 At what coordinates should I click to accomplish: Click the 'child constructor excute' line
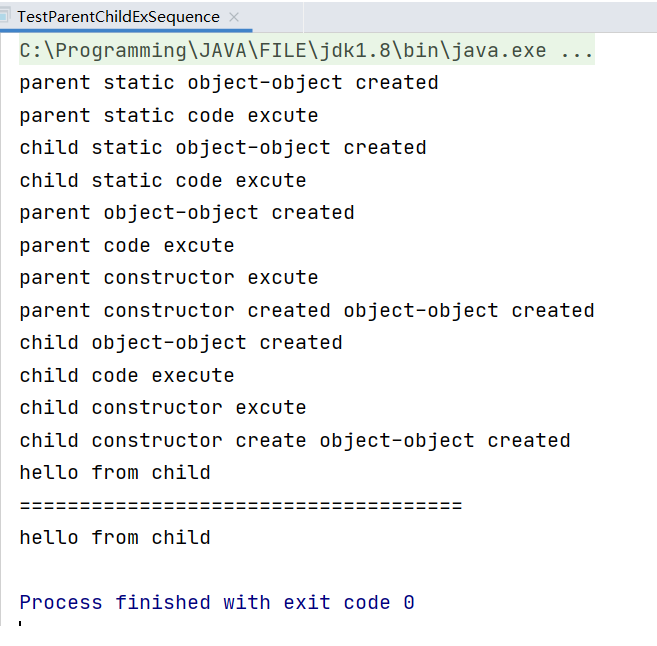162,408
